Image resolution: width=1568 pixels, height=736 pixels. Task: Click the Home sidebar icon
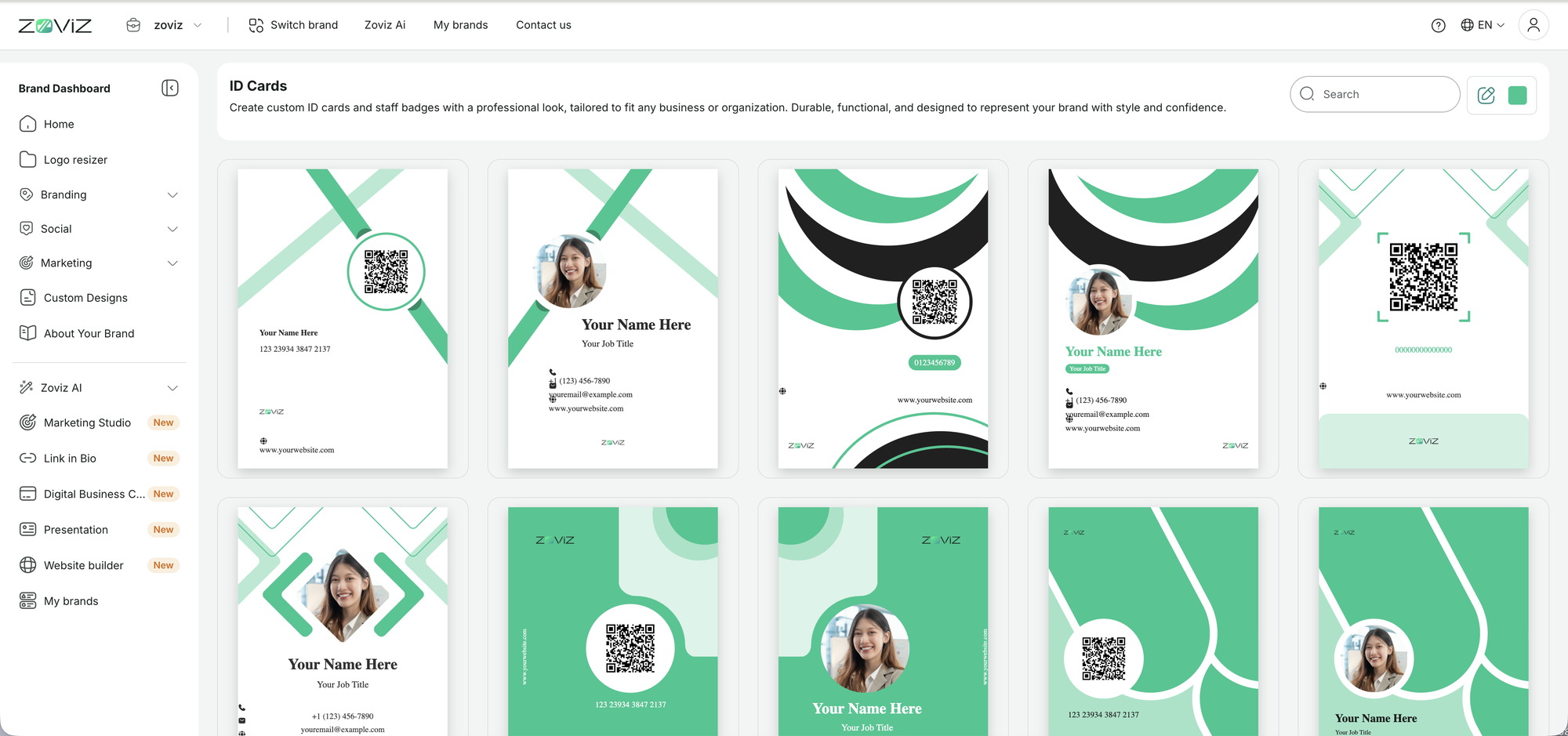(x=27, y=124)
